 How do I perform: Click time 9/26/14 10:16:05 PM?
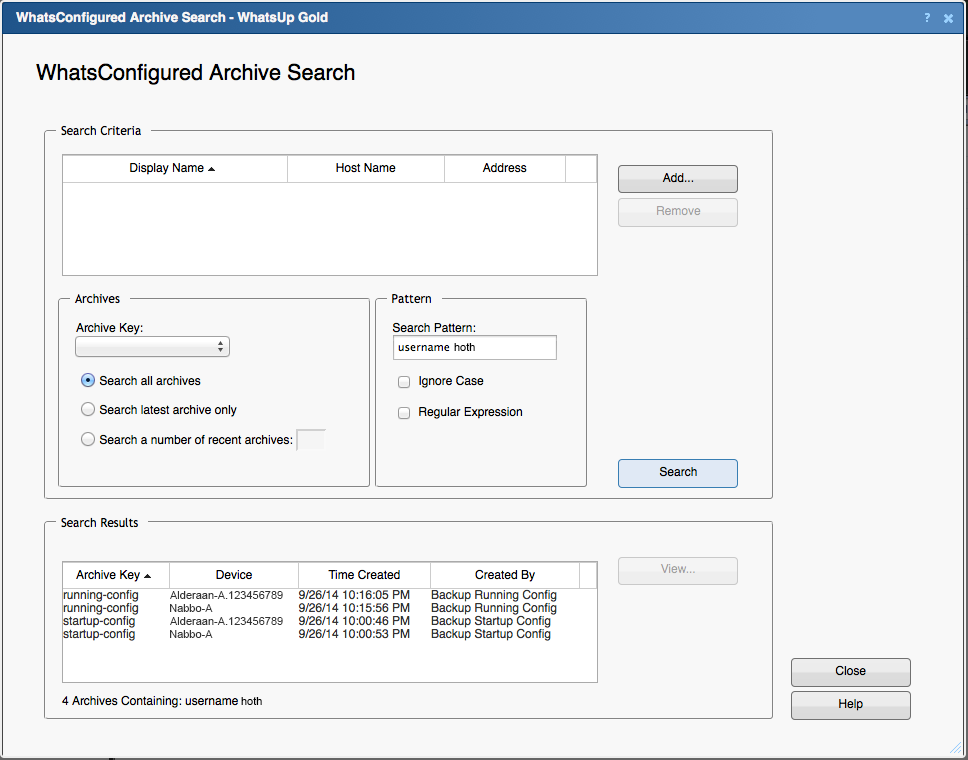click(x=354, y=595)
